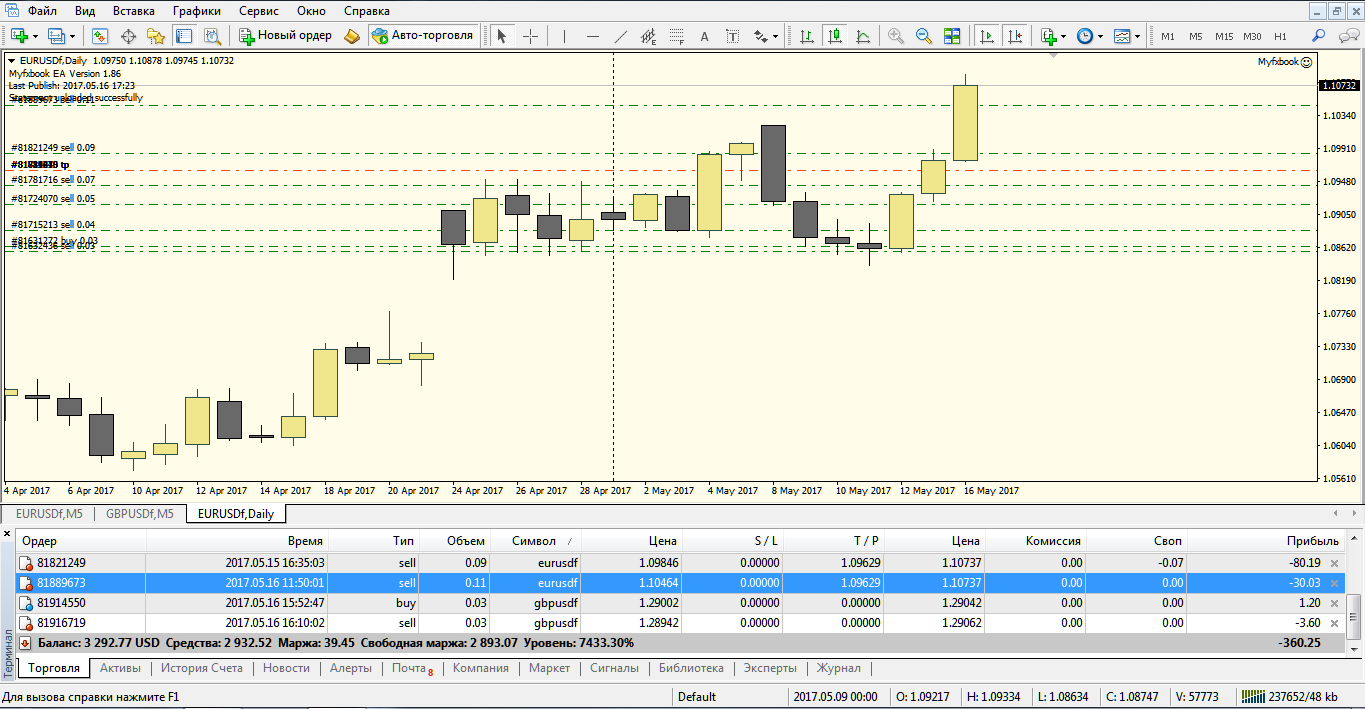Switch chart to Line Chart mode
The height and width of the screenshot is (709, 1365).
(862, 36)
